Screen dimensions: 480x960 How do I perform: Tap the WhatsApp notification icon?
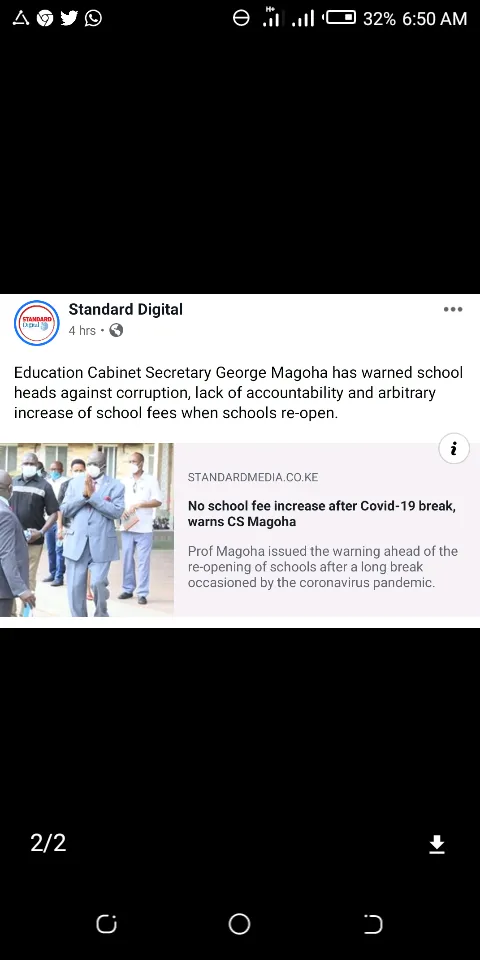point(94,18)
